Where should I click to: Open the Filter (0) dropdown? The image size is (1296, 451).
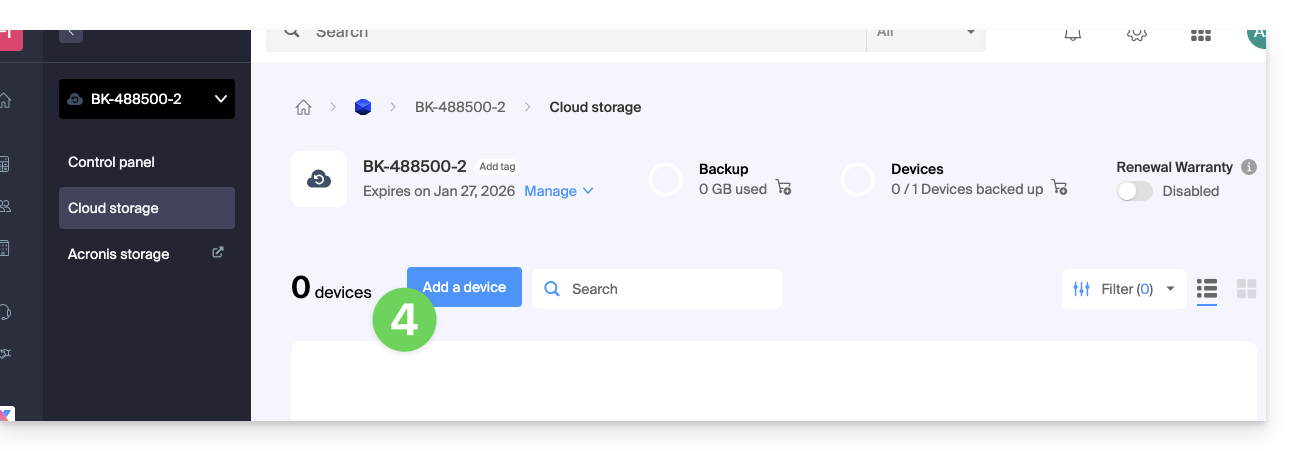pos(1124,289)
